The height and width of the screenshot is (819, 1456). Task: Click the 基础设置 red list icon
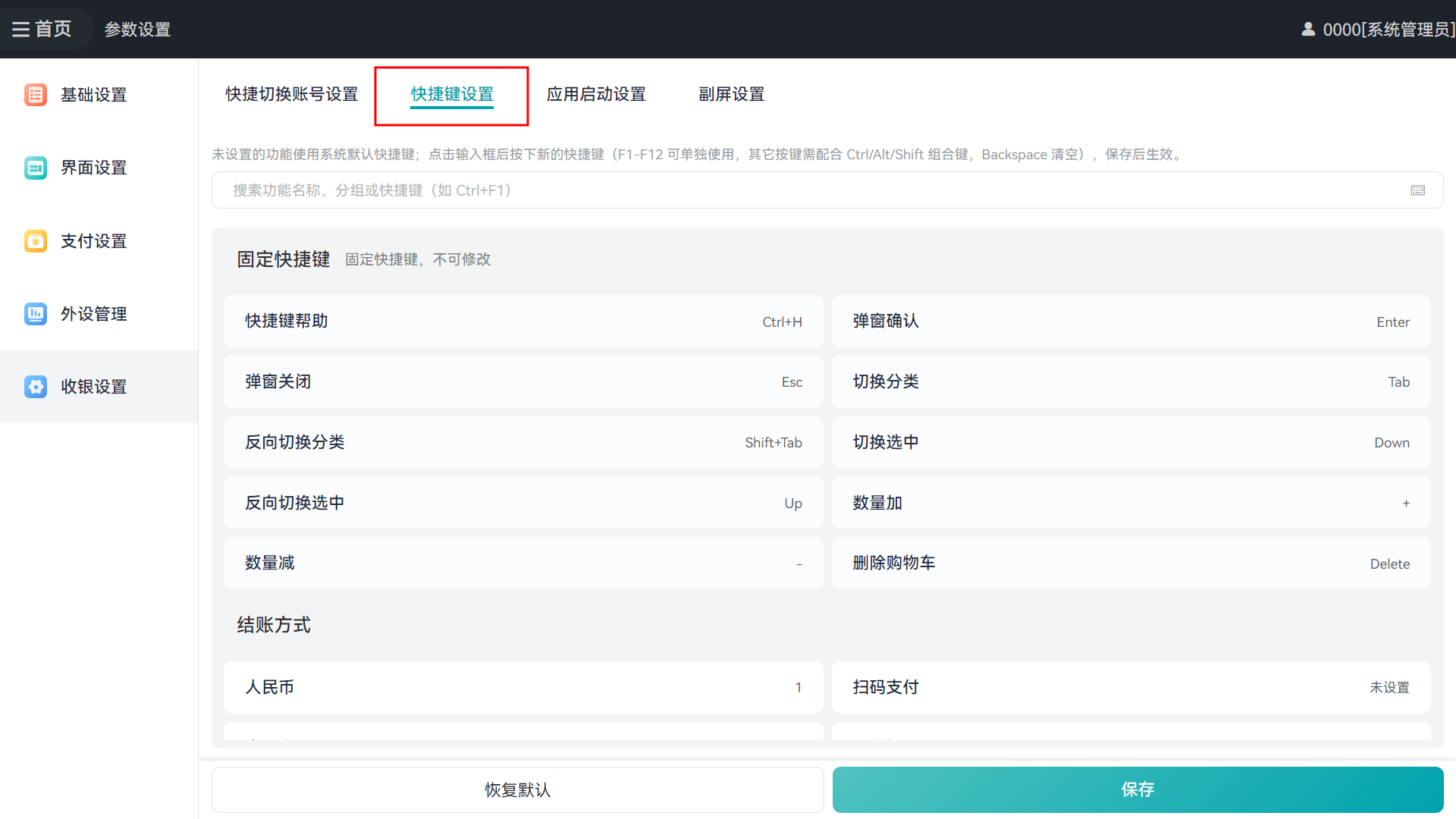36,95
